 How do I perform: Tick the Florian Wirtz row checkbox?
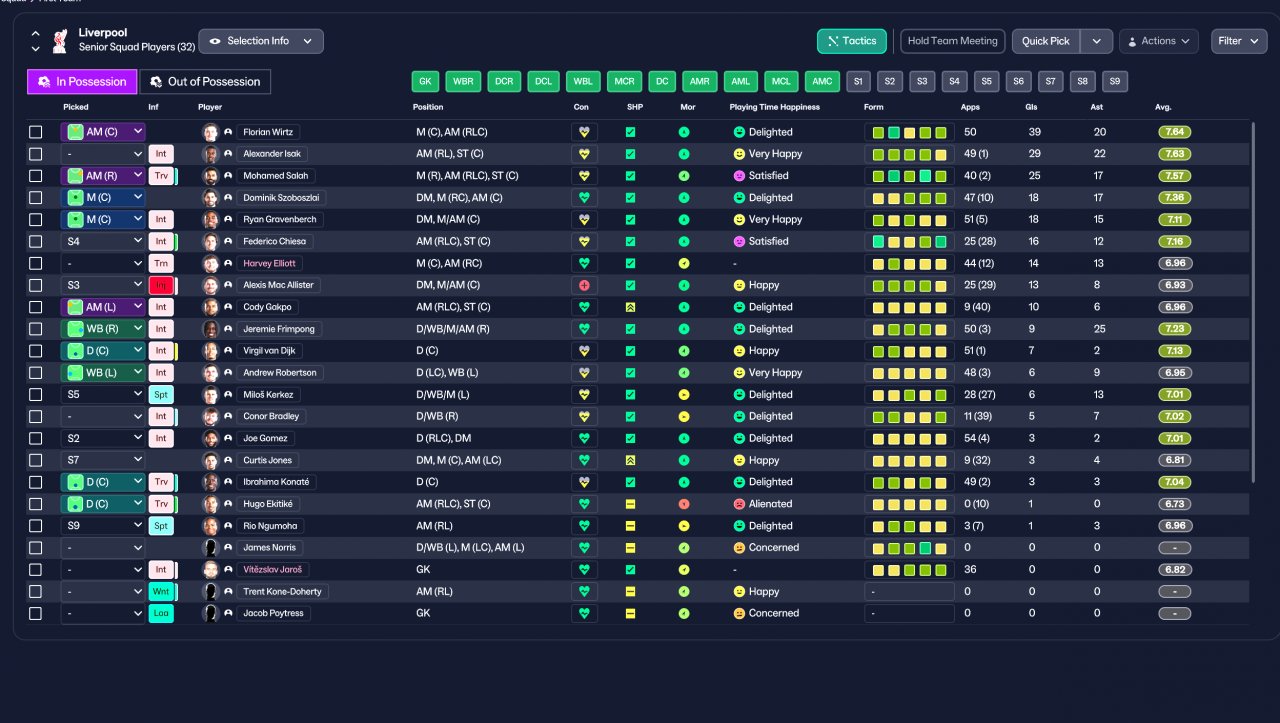pyautogui.click(x=36, y=132)
